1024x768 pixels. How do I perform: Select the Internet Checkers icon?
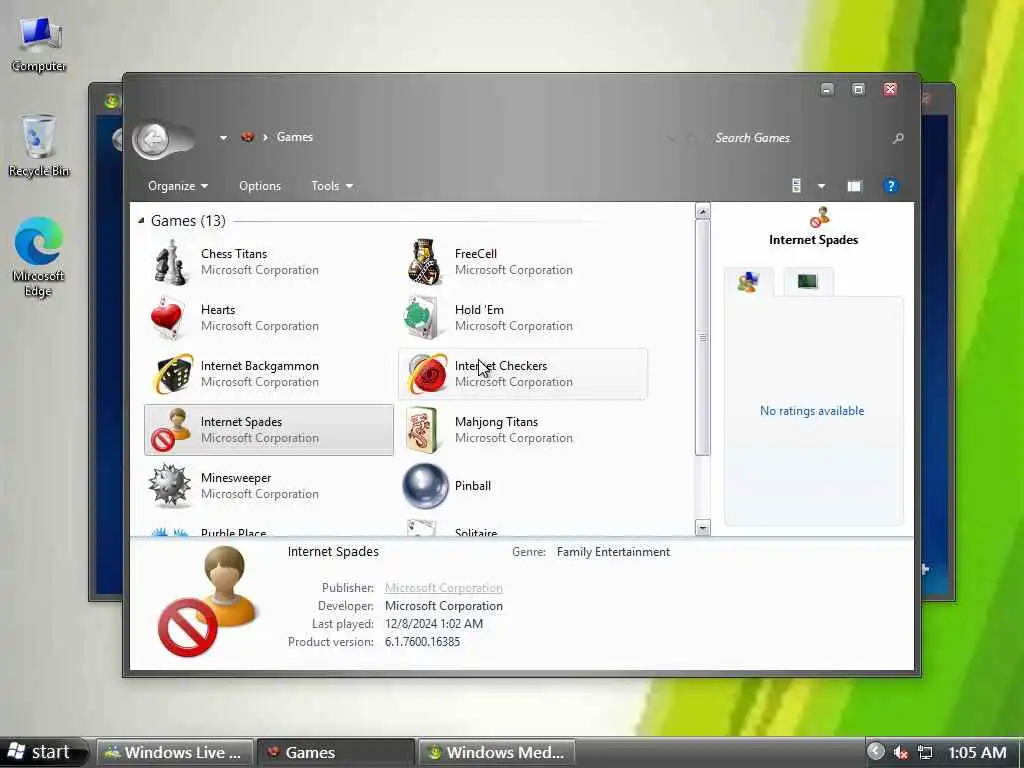coord(427,374)
